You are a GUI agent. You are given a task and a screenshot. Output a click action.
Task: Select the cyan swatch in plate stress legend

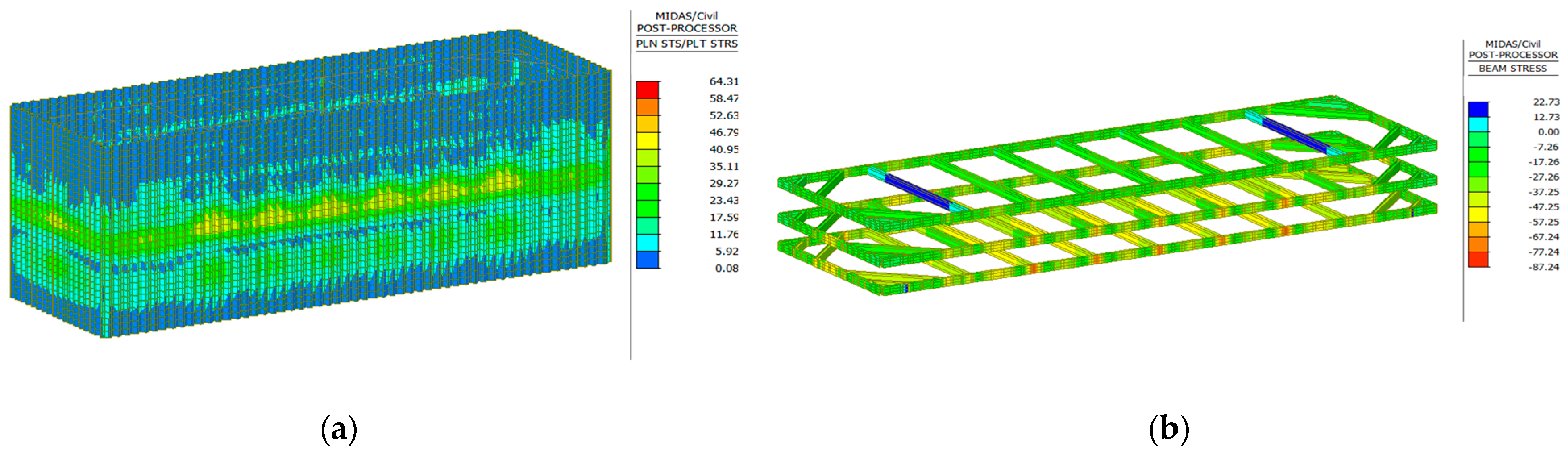click(x=647, y=243)
